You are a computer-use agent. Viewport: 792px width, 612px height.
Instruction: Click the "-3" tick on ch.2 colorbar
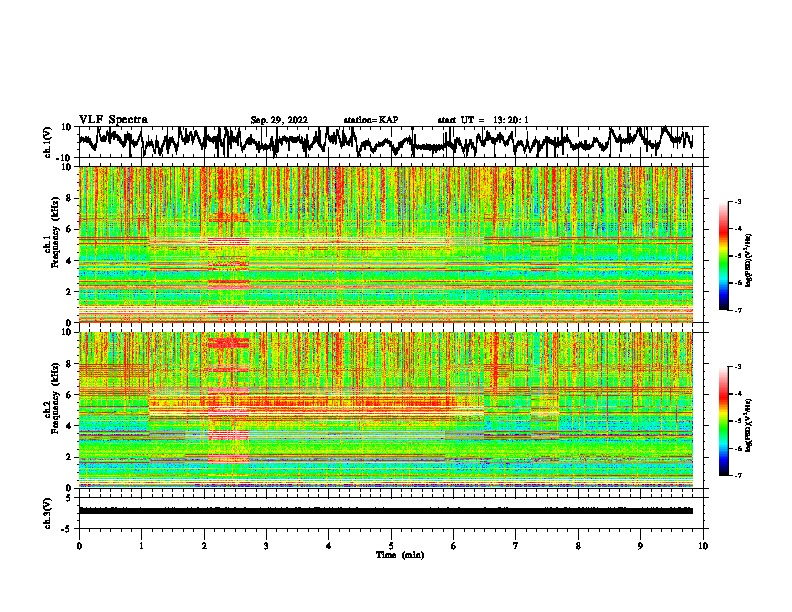point(737,367)
